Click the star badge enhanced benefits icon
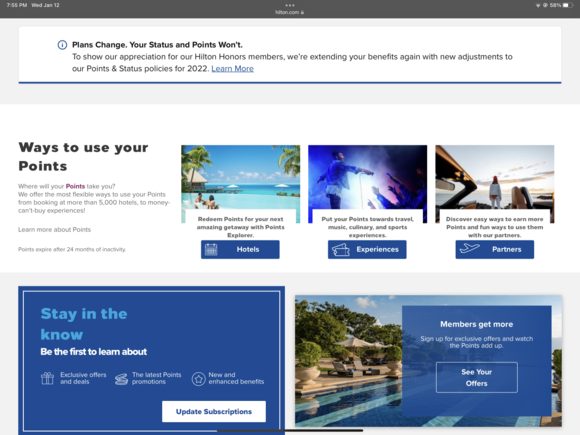This screenshot has height=435, width=580. click(199, 379)
